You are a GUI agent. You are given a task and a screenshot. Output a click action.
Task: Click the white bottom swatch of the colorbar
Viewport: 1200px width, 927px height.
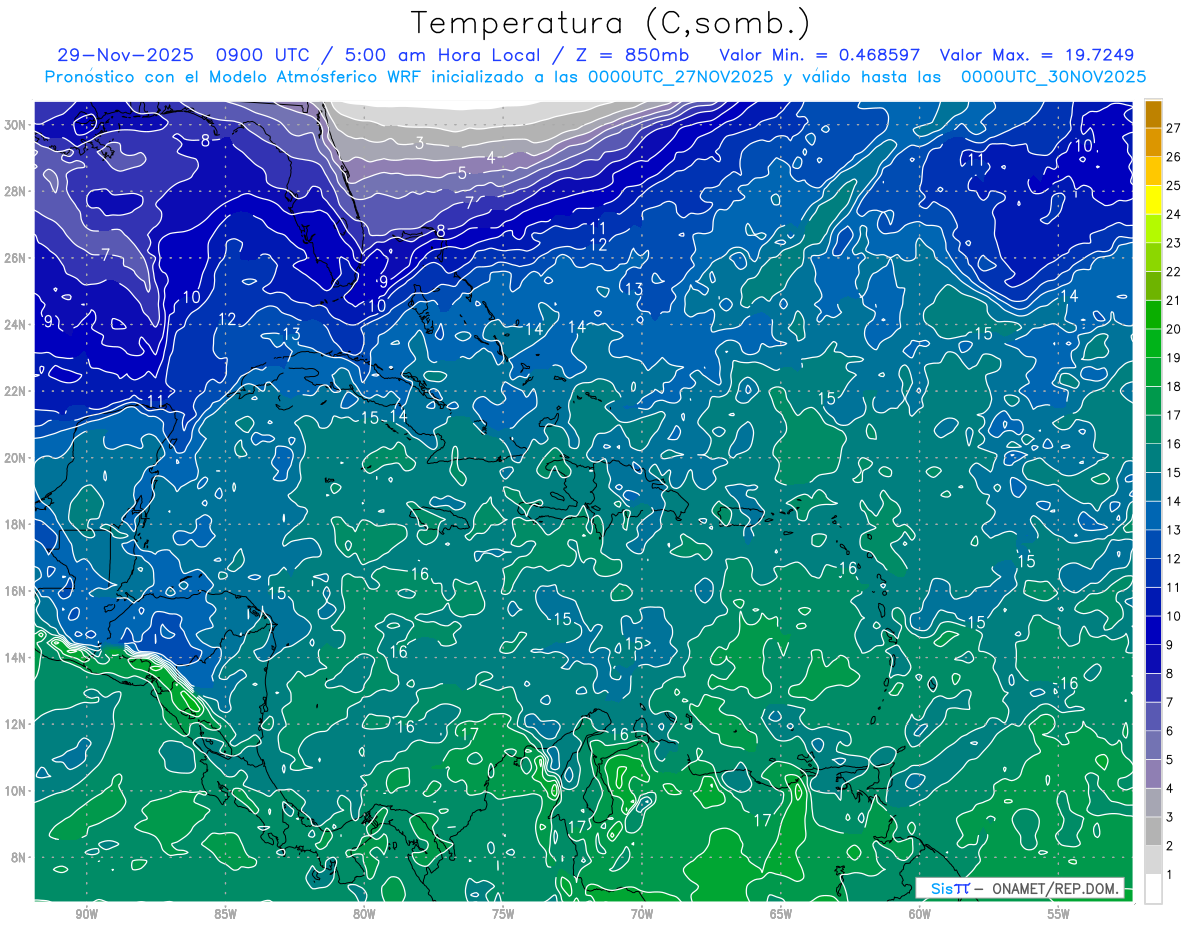[x=1153, y=889]
